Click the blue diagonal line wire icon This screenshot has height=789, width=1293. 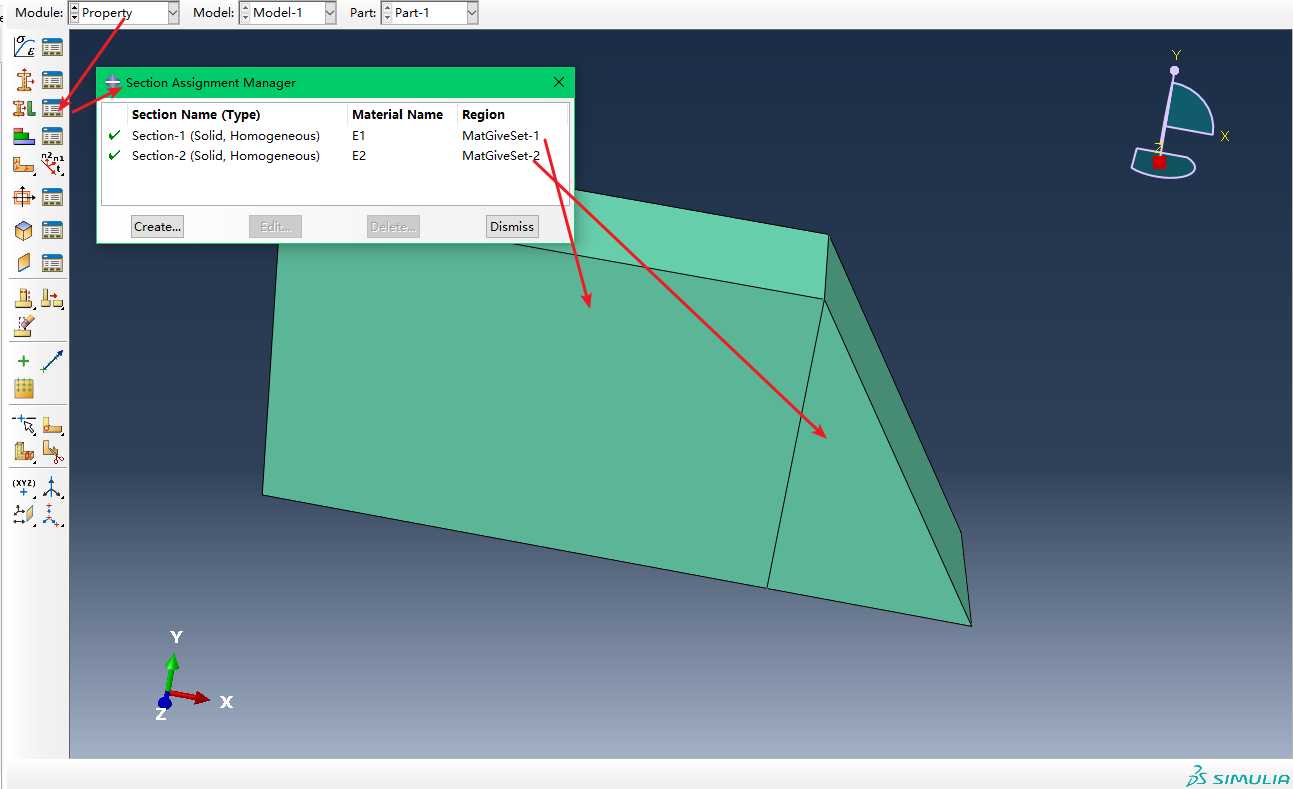(x=53, y=361)
